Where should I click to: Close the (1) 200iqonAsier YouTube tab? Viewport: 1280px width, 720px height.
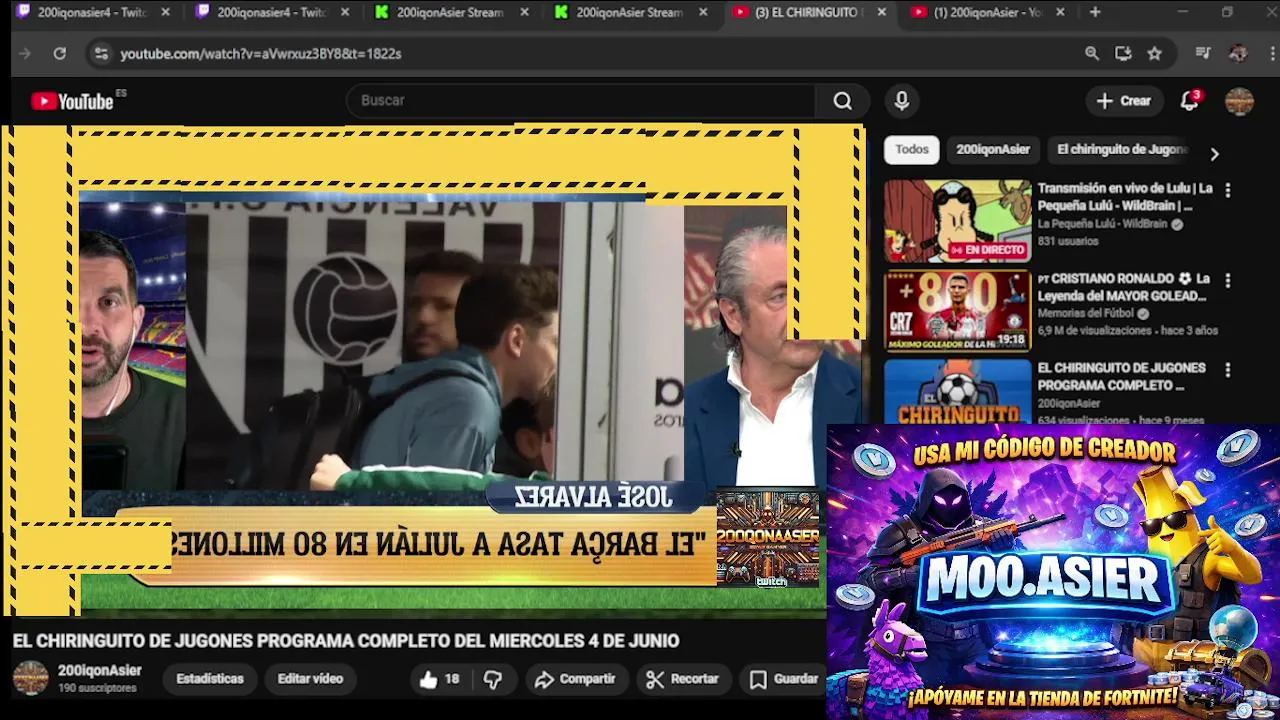tap(1060, 12)
